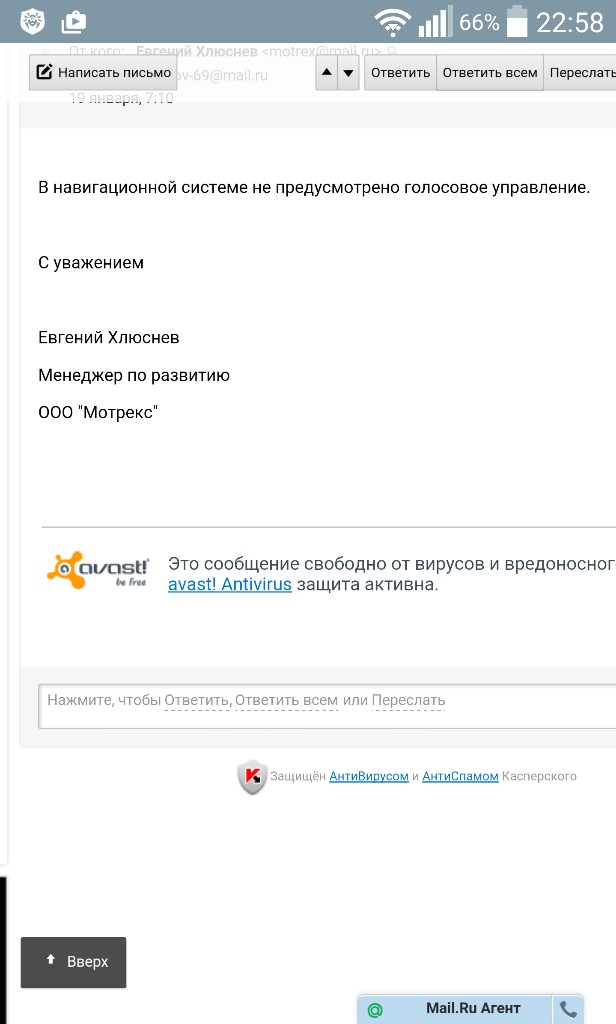Click Ответить link in quick reply box

tap(197, 700)
